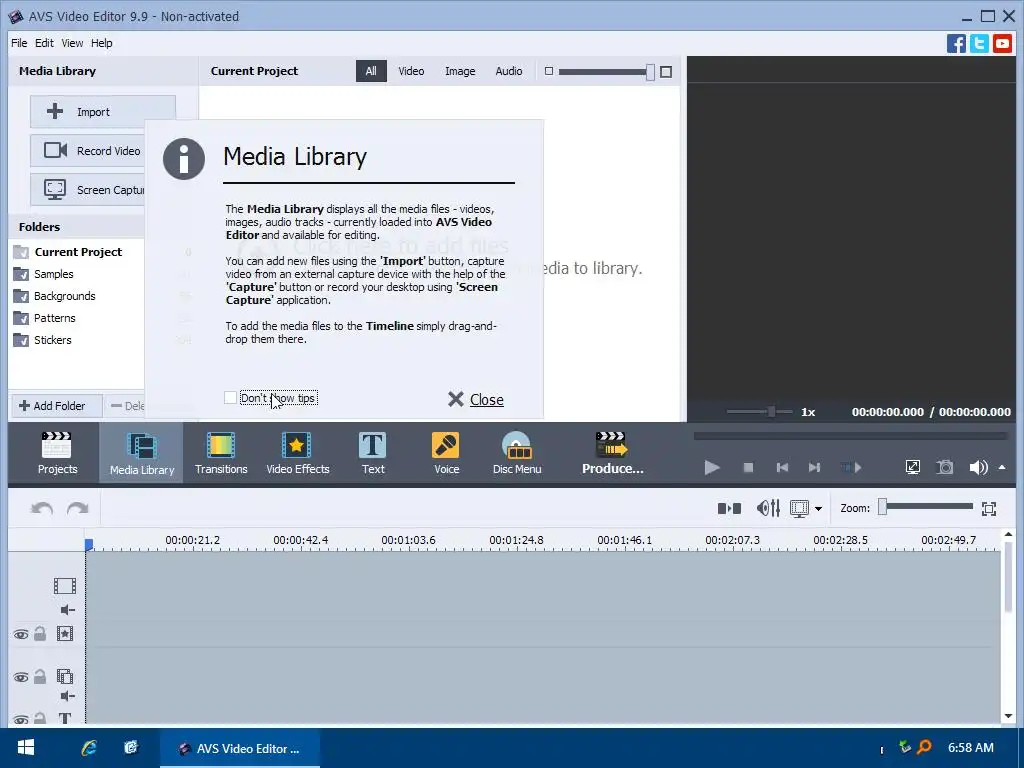Image resolution: width=1024 pixels, height=768 pixels.
Task: Open Windows Start menu
Action: point(25,747)
